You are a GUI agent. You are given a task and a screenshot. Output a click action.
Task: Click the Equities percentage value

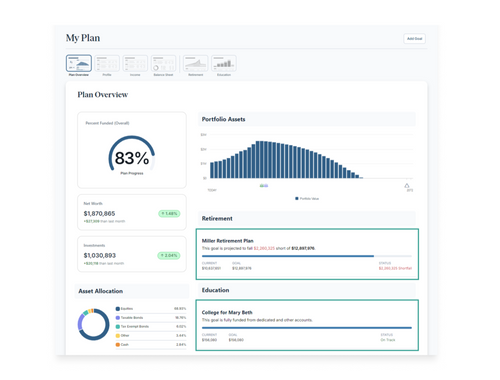180,309
